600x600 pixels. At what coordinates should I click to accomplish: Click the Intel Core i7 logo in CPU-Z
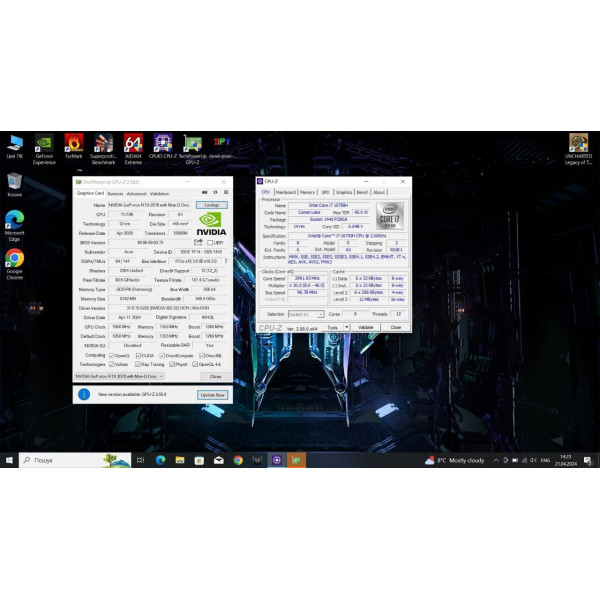tap(390, 216)
